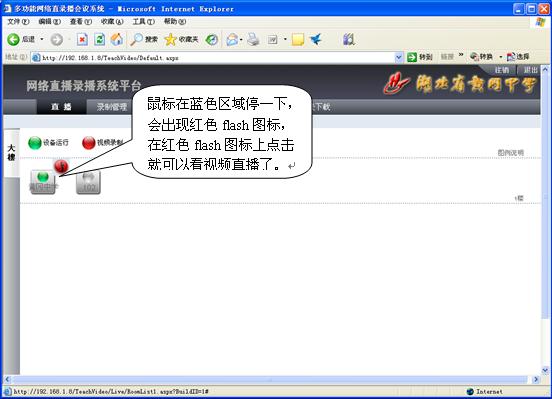Screen dimensions: 552x399
Task: Open Favorites star icon
Action: point(170,39)
